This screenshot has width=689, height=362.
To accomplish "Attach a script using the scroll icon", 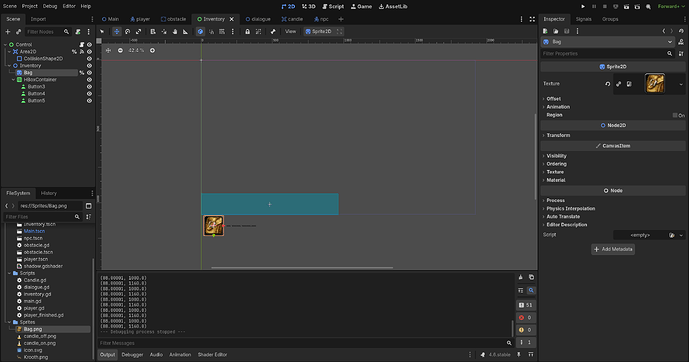I will point(78,32).
